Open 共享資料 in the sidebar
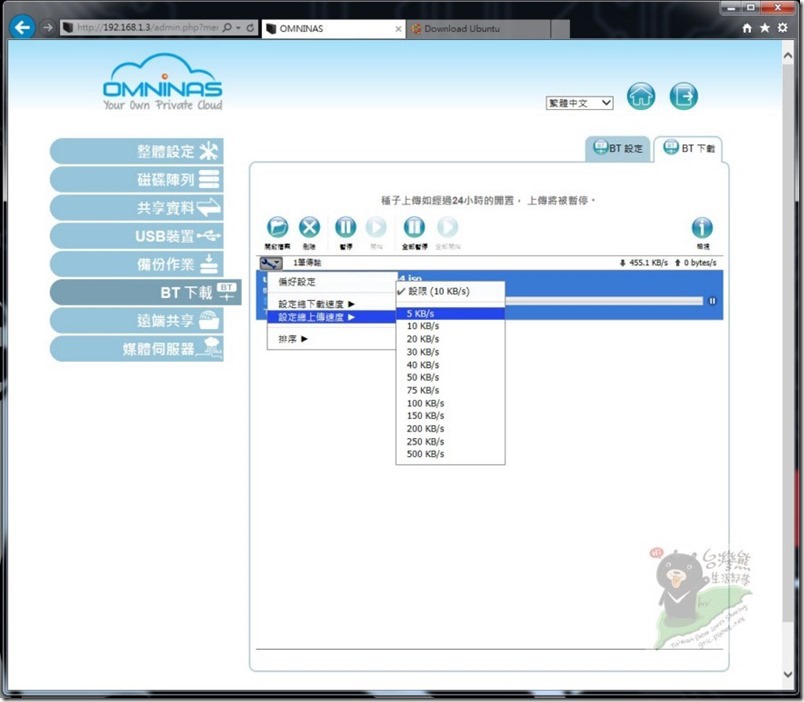Screen dimensions: 804x702 [136, 208]
